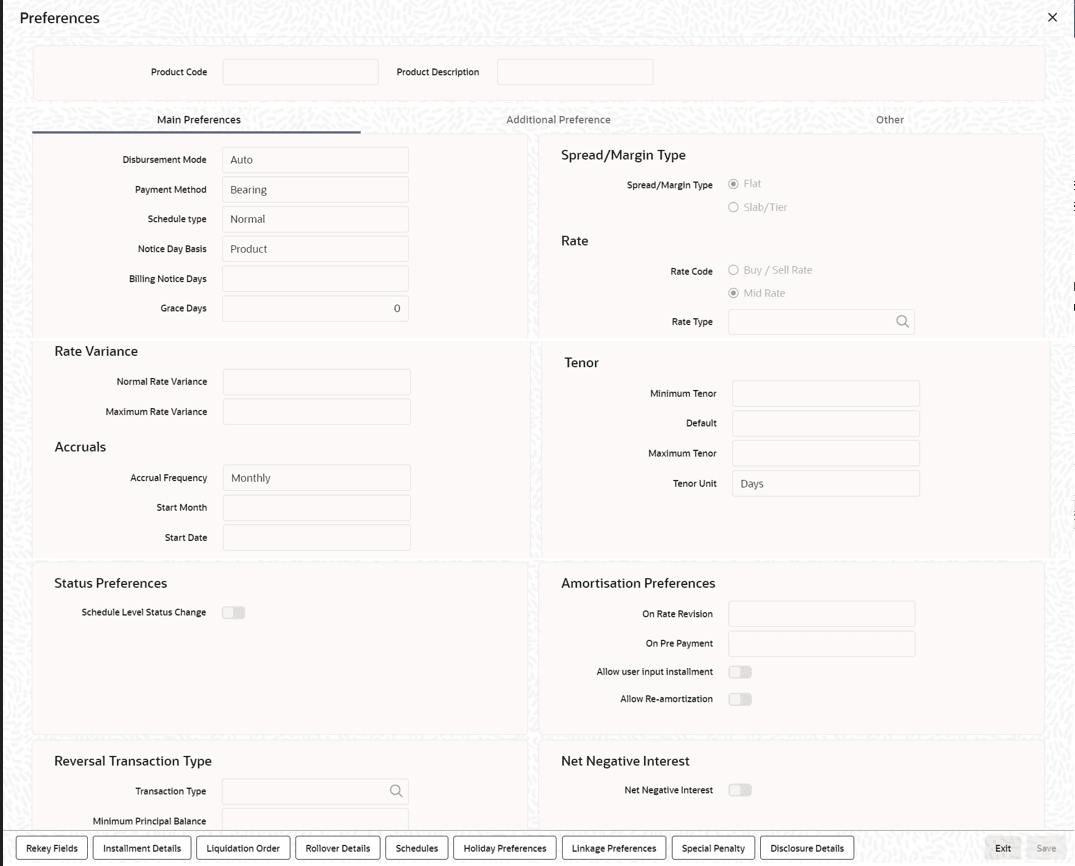Open Rollover Details

coord(338,848)
